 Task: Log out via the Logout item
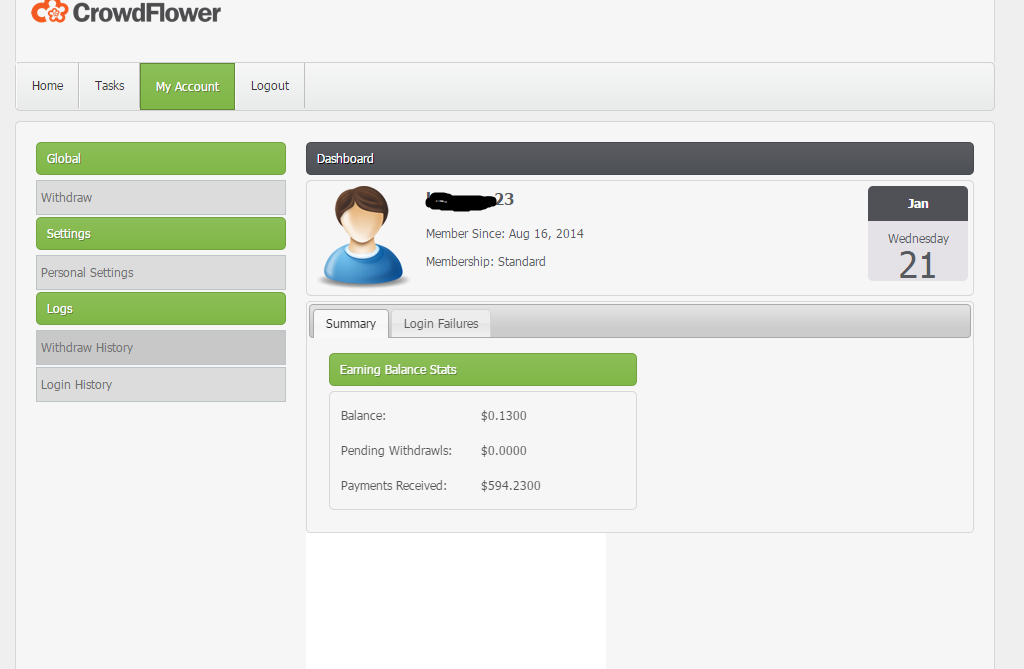(270, 86)
